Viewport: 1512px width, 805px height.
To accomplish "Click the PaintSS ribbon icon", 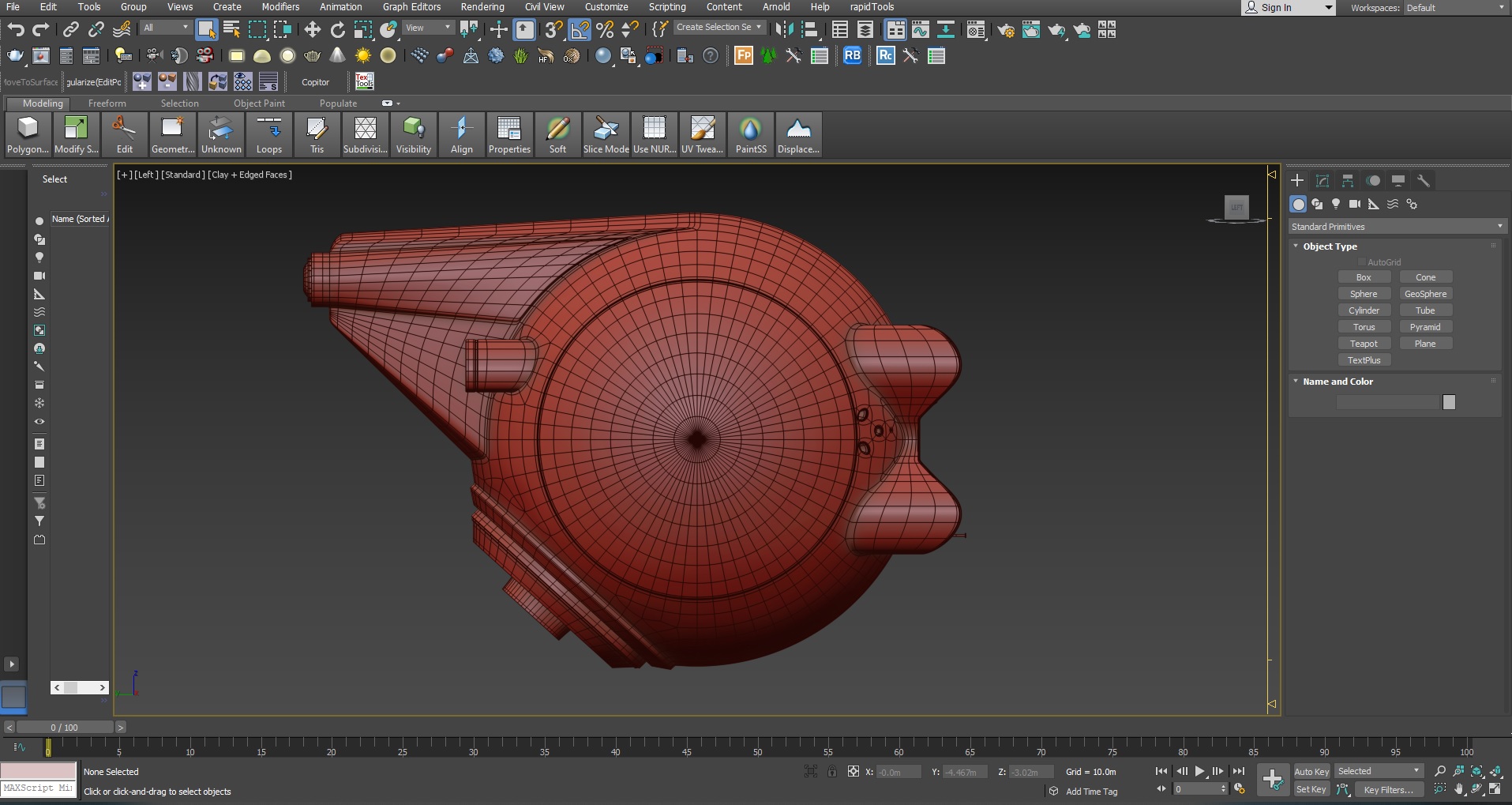I will tap(751, 134).
